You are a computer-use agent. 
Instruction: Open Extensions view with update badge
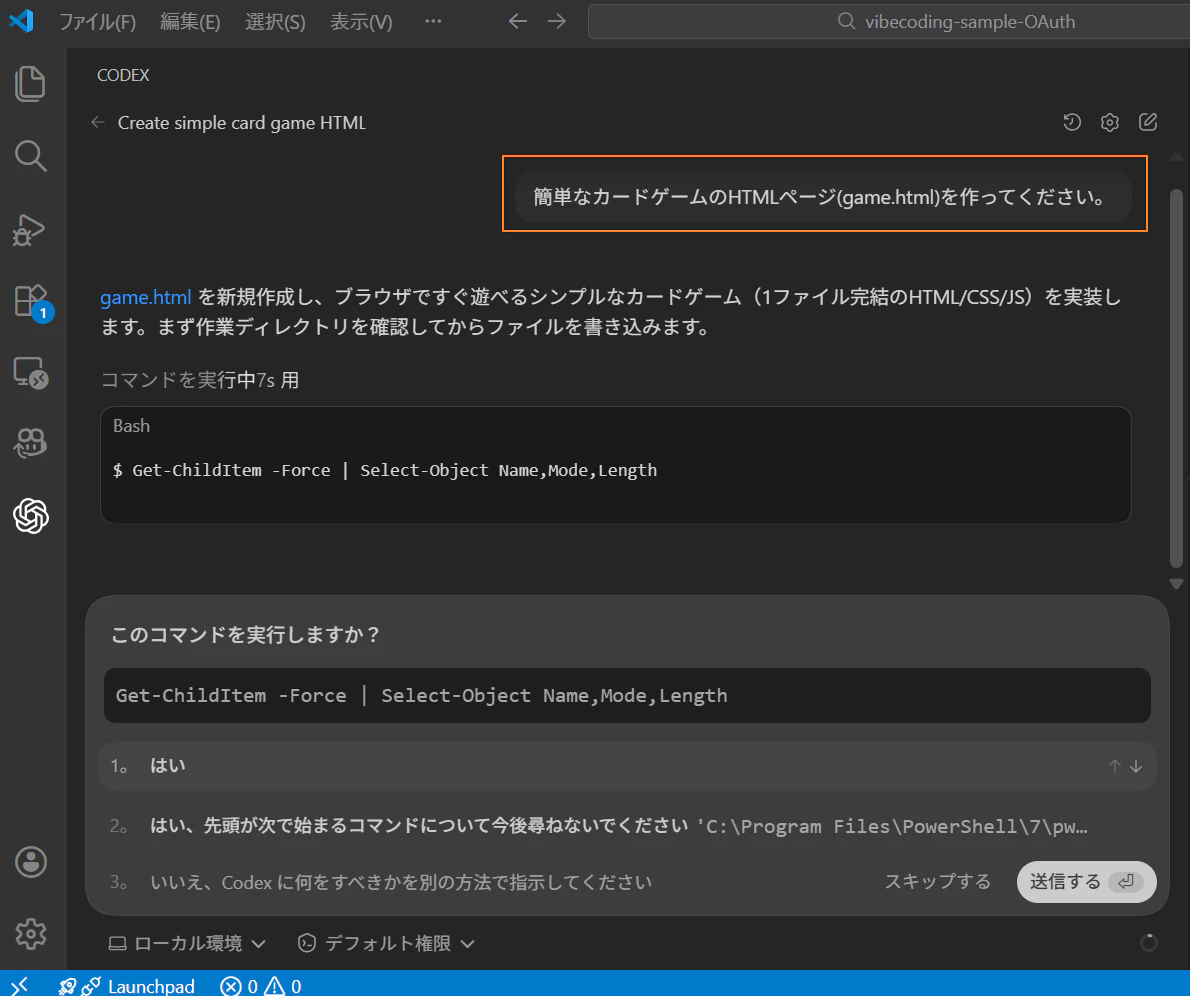(32, 301)
